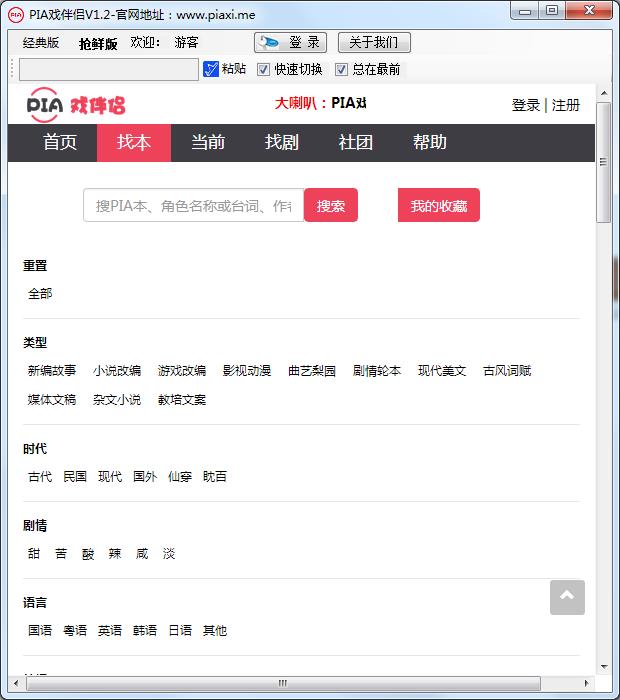
Task: Click horizontal scrollbar right arrow
Action: pyautogui.click(x=586, y=683)
